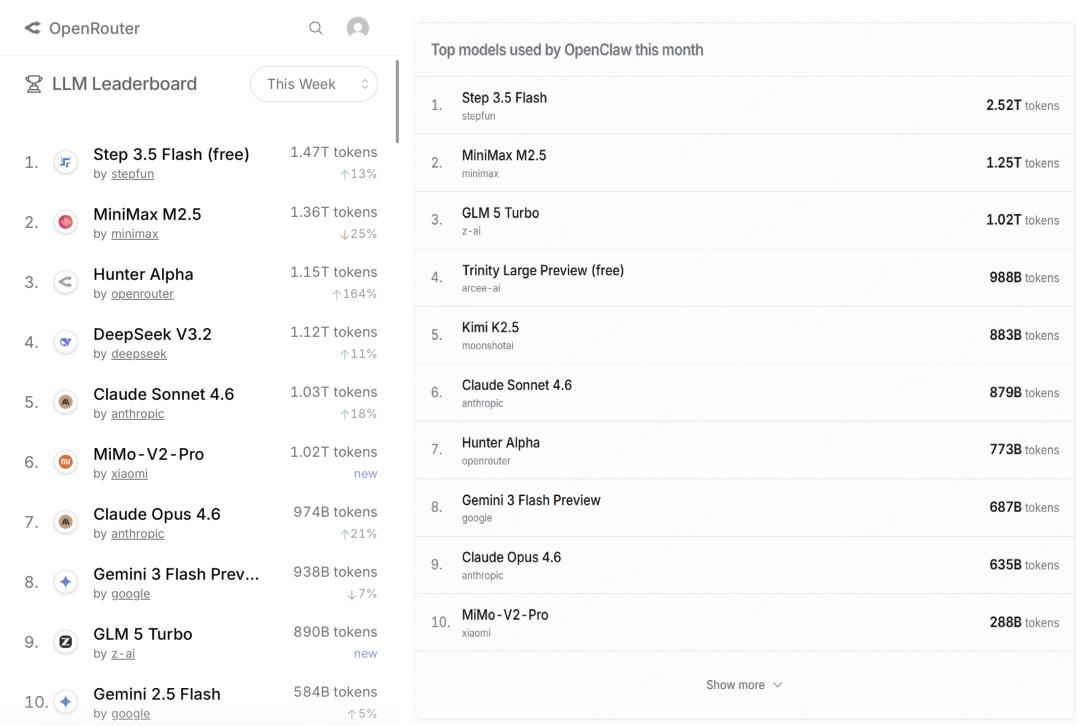1080x726 pixels.
Task: Click the LLM Leaderboard trophy icon
Action: (x=34, y=84)
